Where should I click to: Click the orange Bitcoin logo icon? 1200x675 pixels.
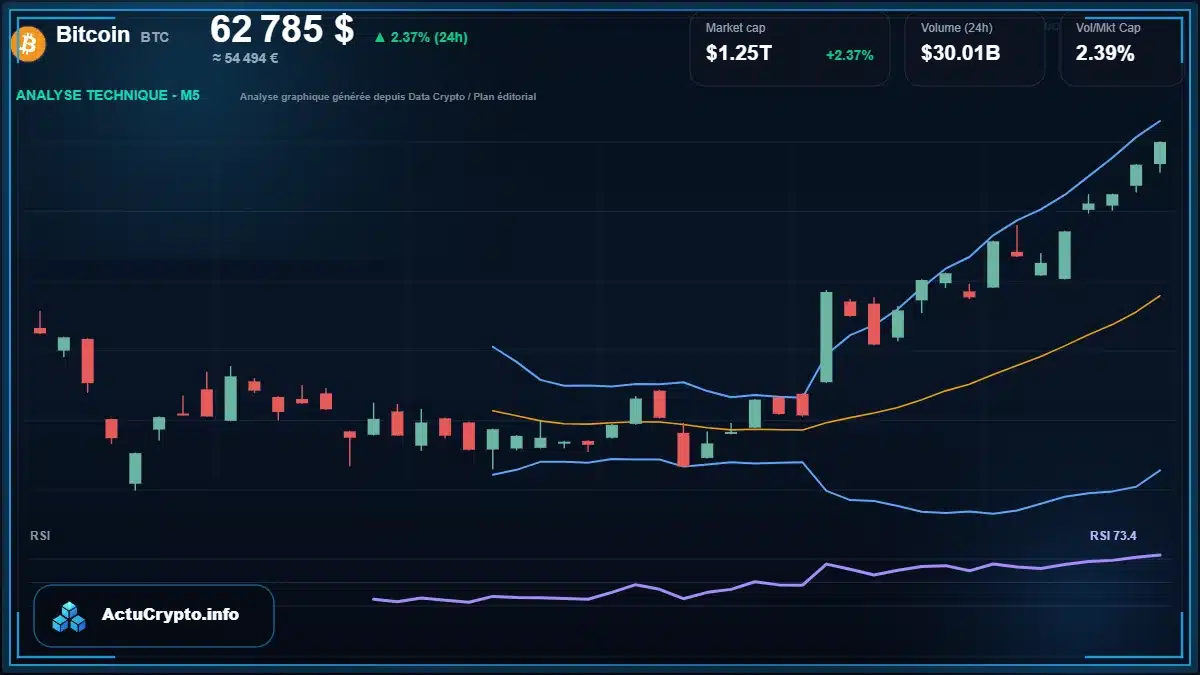coord(27,43)
